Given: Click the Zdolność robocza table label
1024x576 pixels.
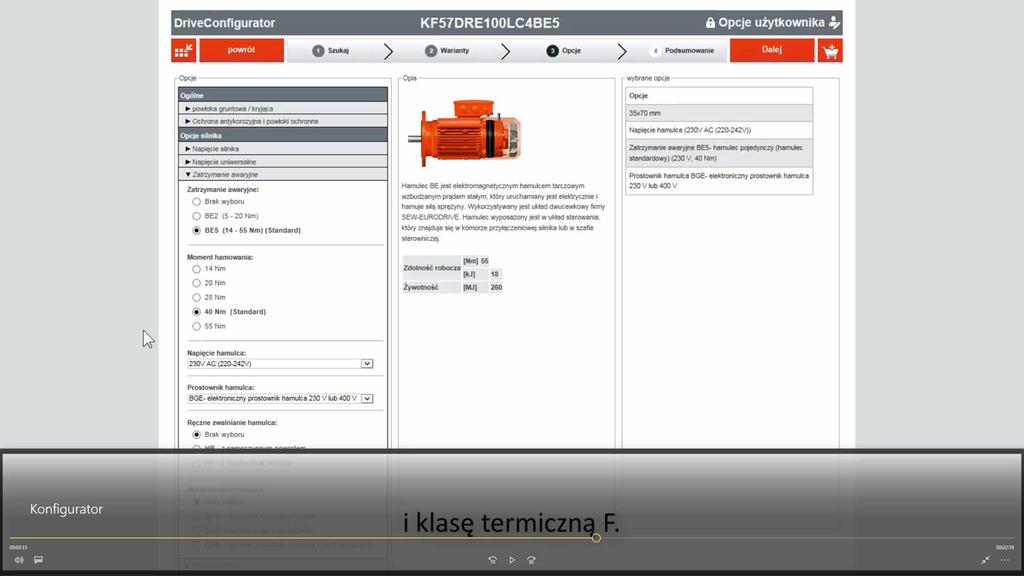Looking at the screenshot, I should click(432, 268).
